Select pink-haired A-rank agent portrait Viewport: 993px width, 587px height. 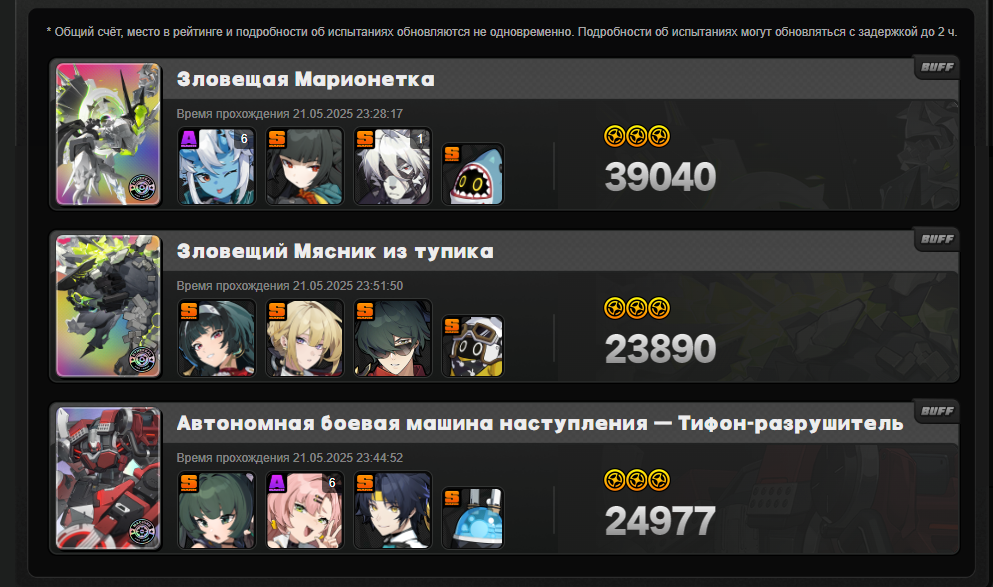coord(305,510)
